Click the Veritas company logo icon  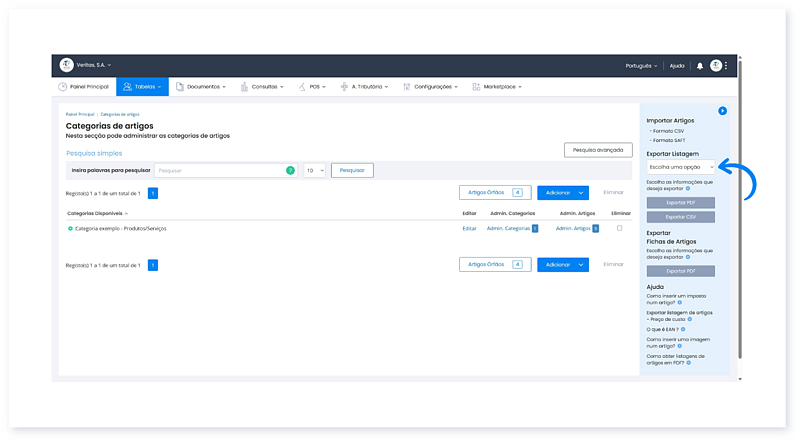(x=67, y=66)
